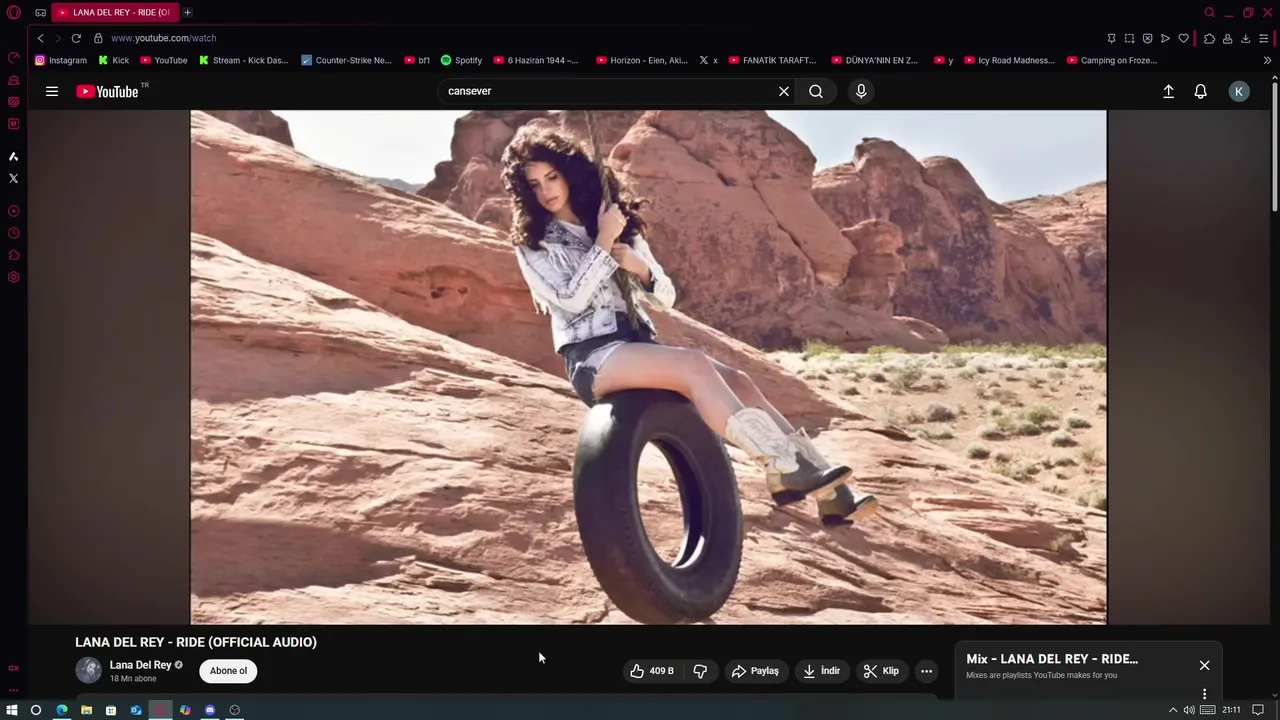Image resolution: width=1280 pixels, height=720 pixels.
Task: Subscribe with the Abone ol button
Action: pyautogui.click(x=228, y=671)
